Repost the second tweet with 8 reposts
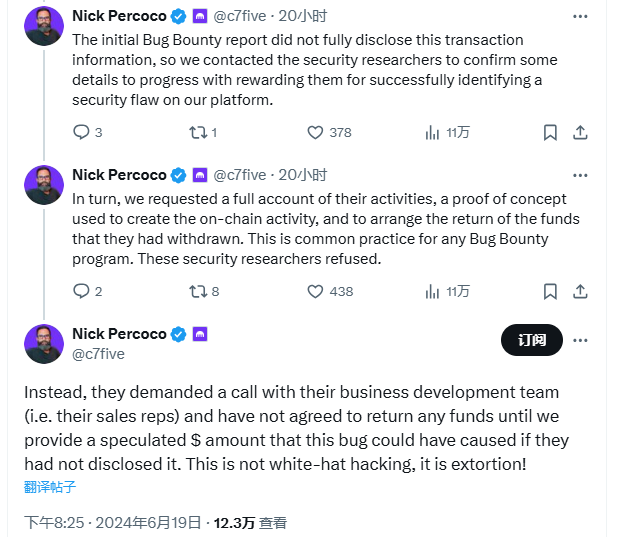The height and width of the screenshot is (537, 625). [x=197, y=291]
